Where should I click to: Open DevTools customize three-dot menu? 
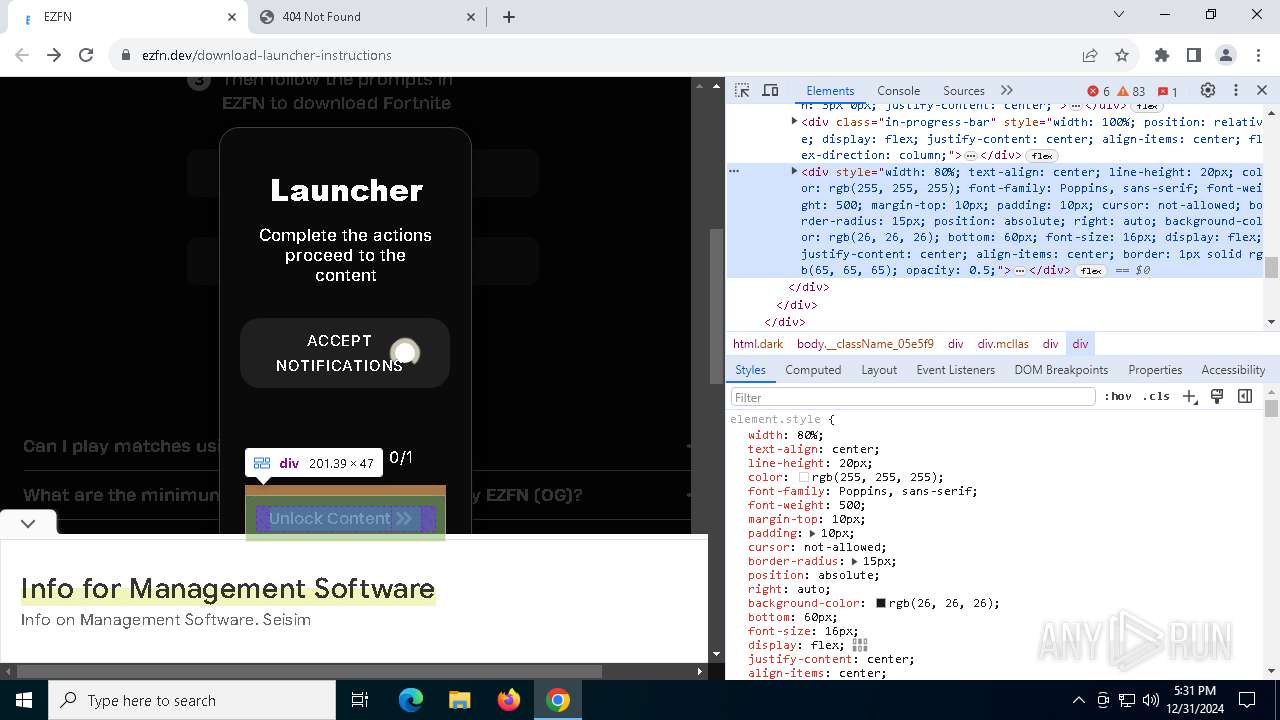tap(1236, 90)
